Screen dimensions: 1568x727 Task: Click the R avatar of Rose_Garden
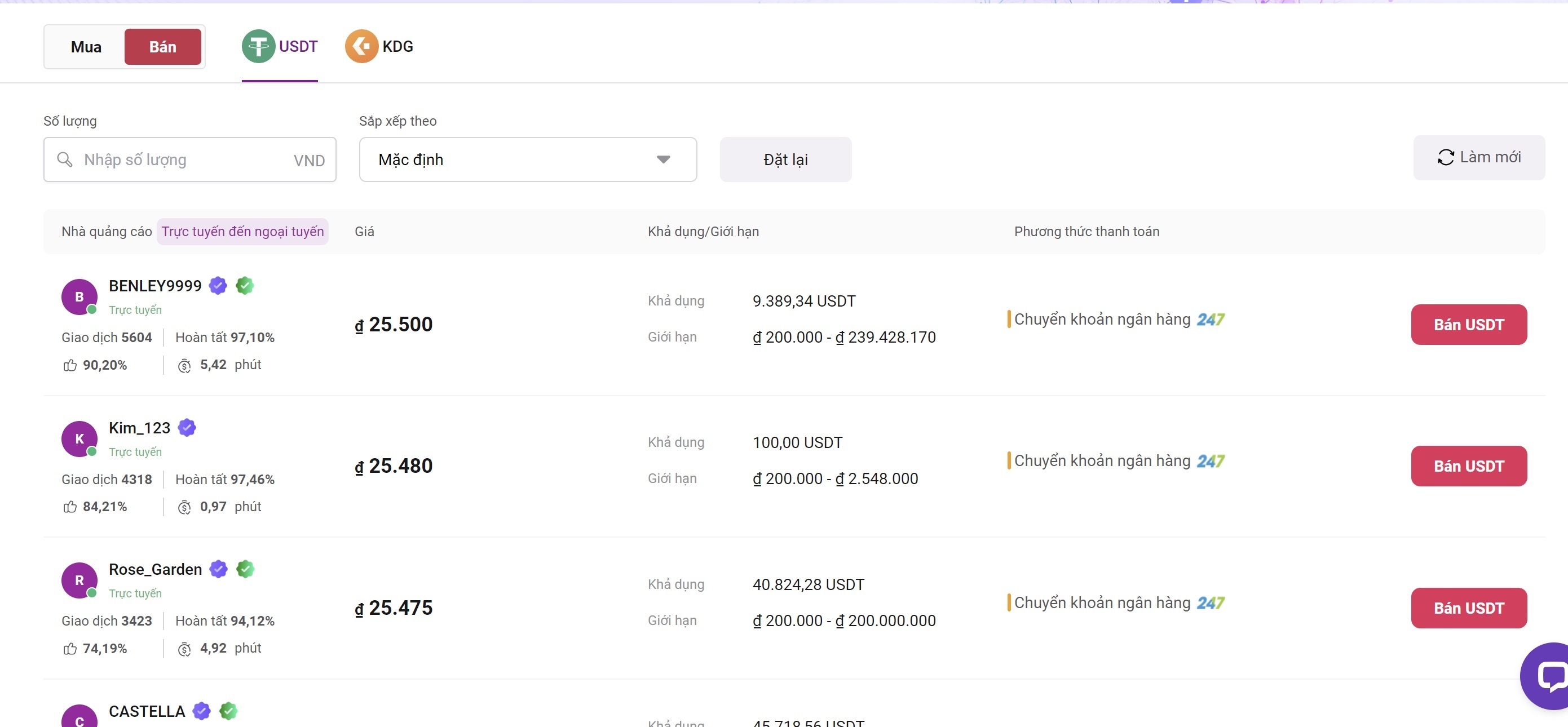click(x=79, y=580)
